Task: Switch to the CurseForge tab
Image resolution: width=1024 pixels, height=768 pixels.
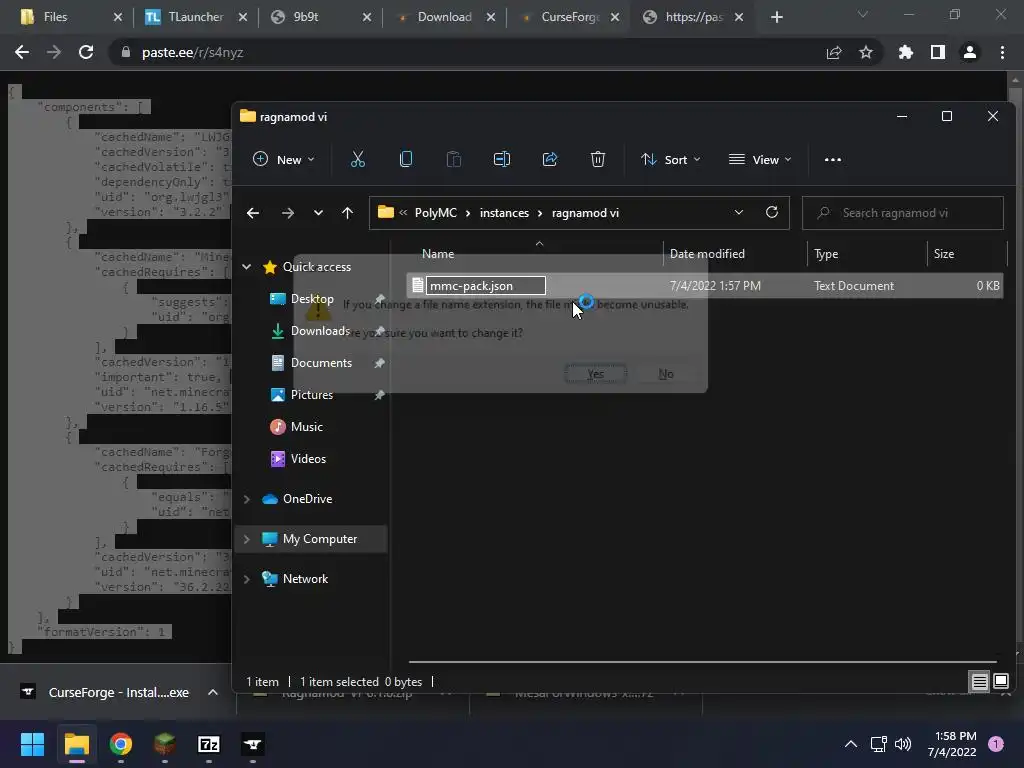Action: coord(569,17)
